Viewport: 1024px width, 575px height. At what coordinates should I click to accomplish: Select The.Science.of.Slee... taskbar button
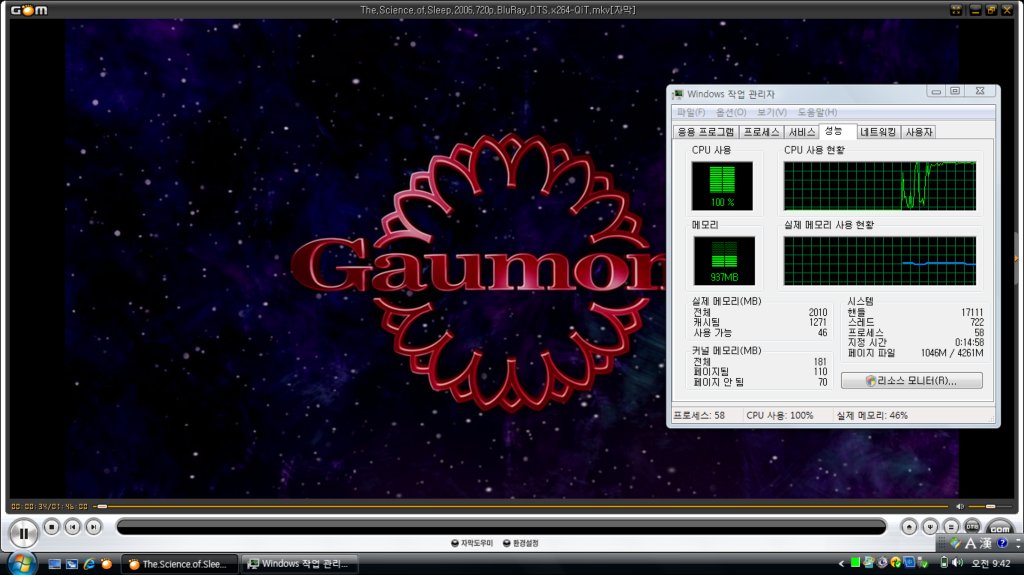point(179,564)
